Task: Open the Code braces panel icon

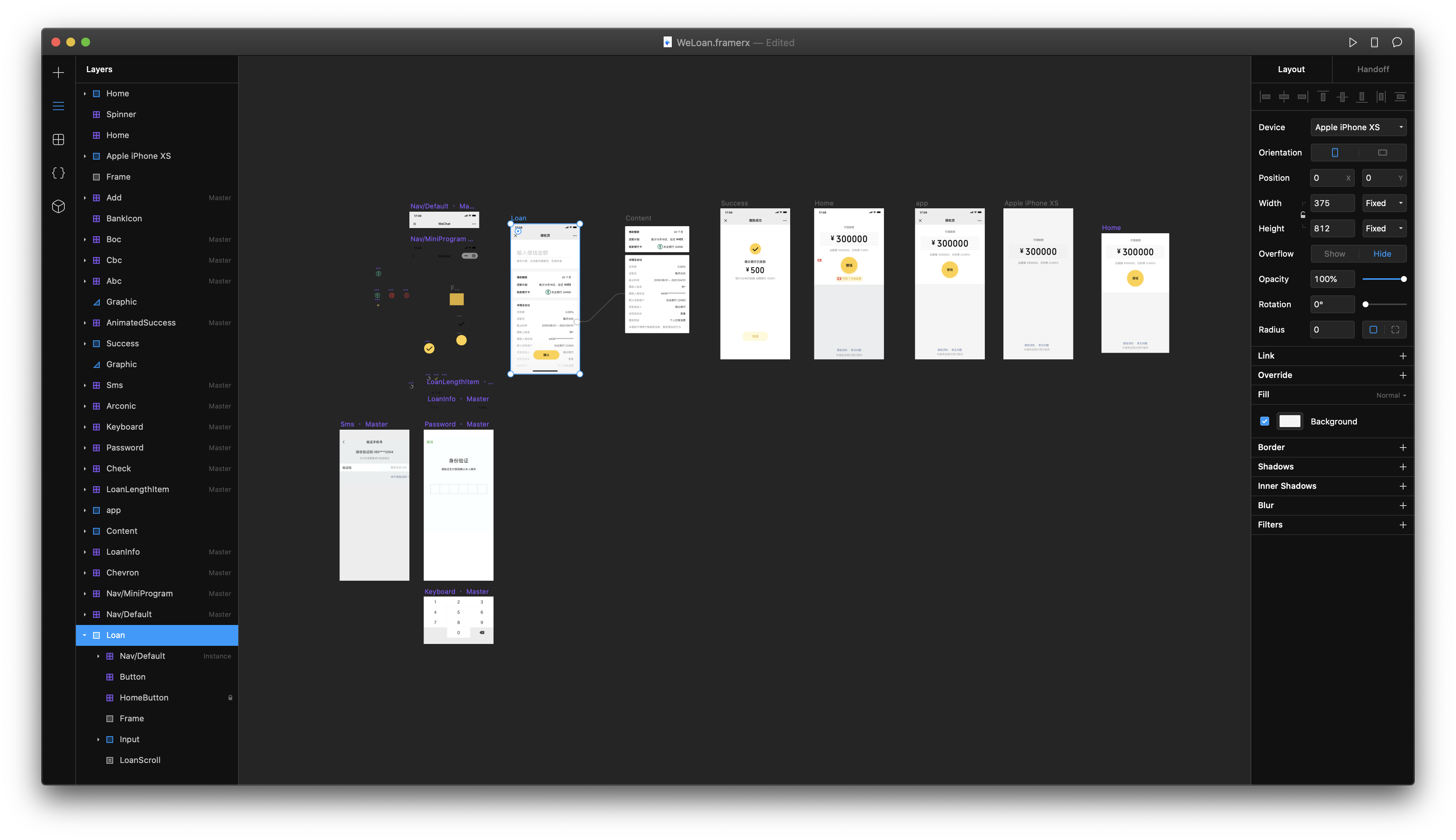Action: (x=58, y=173)
